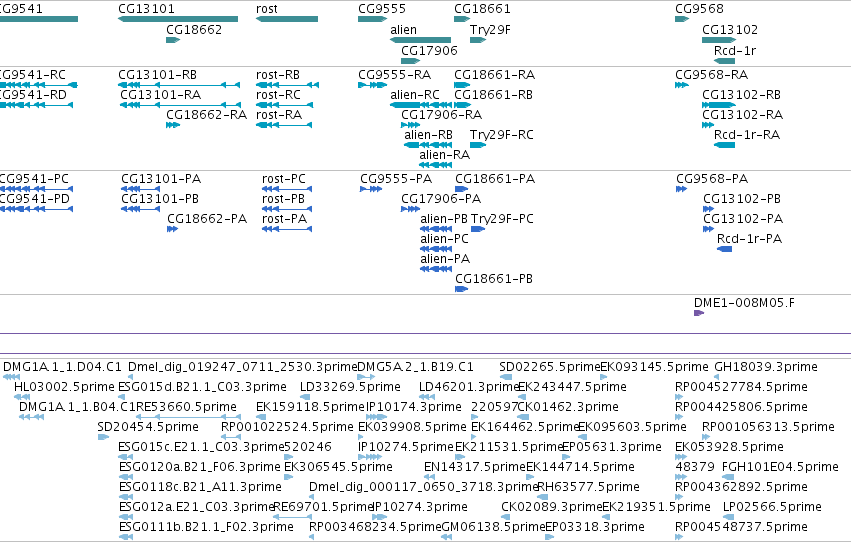Click the LP02566.5prime EST label
The width and height of the screenshot is (851, 542).
[x=772, y=507]
